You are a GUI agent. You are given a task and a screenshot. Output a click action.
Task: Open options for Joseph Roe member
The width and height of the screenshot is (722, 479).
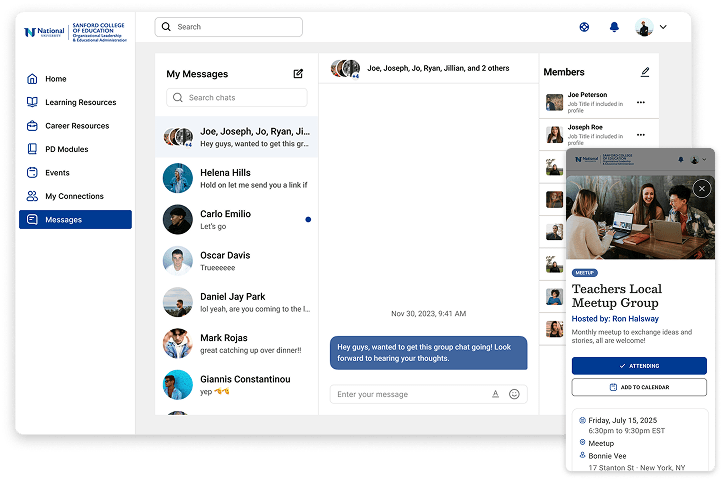641,134
